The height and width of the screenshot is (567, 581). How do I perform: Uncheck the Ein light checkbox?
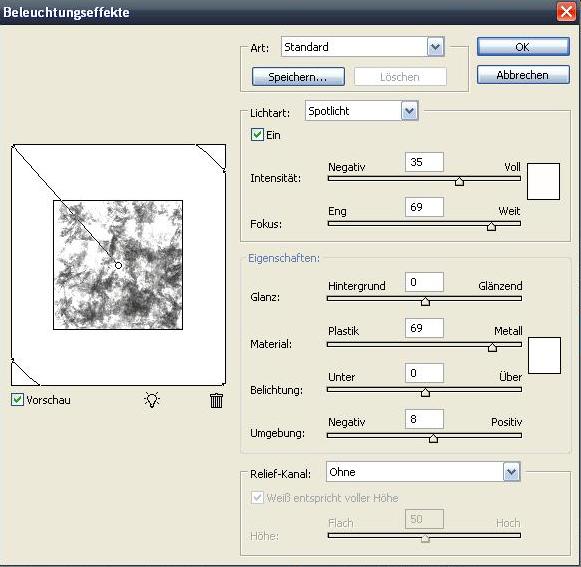coord(257,135)
